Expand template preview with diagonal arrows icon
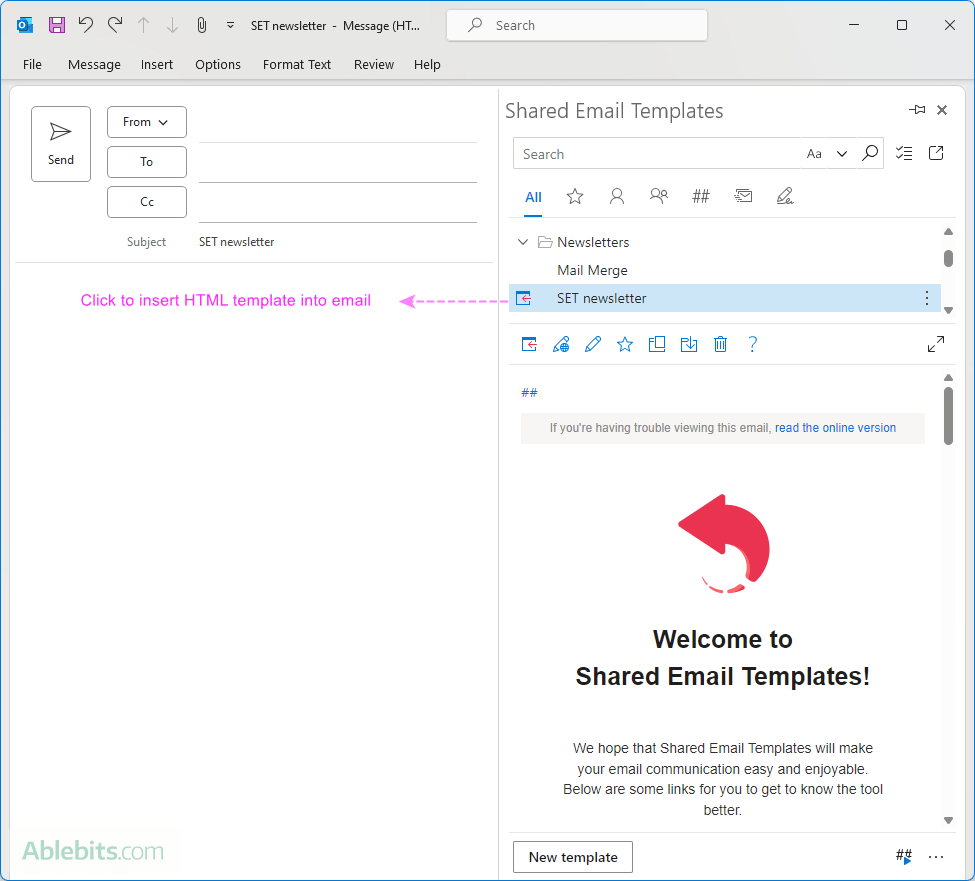 [935, 344]
